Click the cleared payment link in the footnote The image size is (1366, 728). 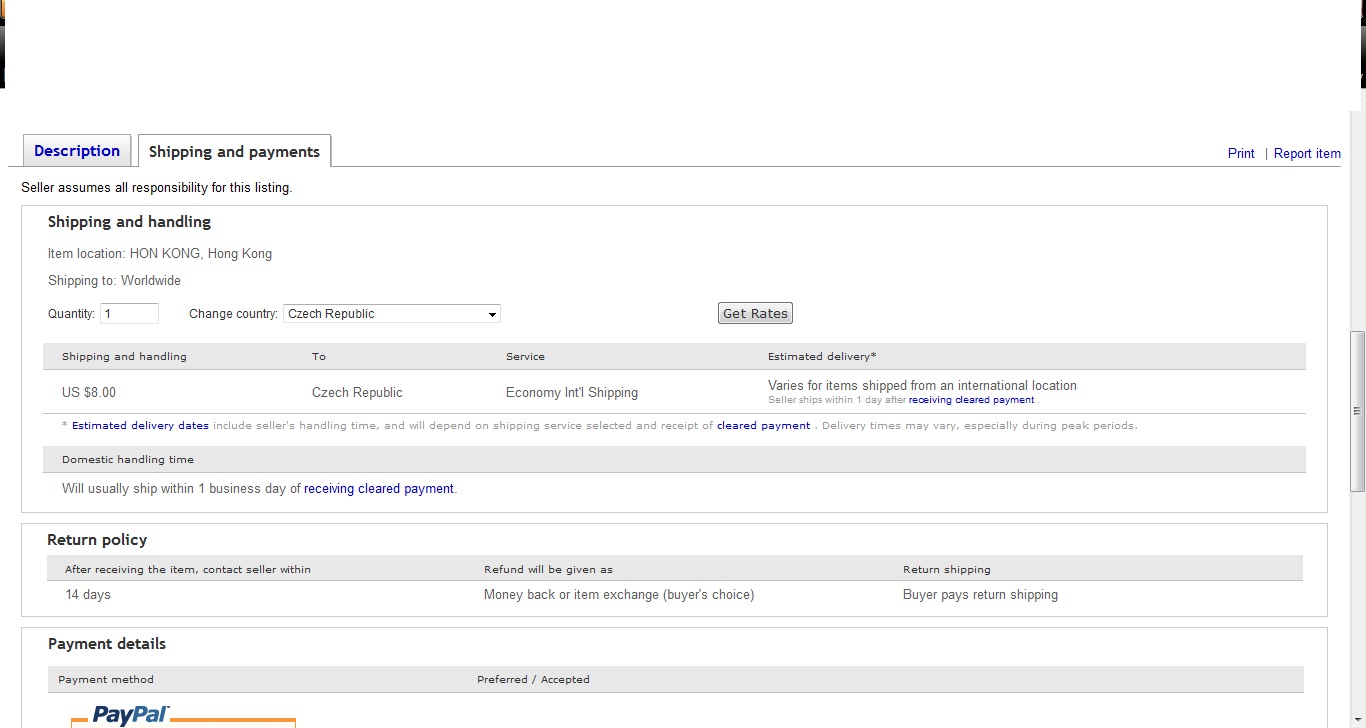(763, 426)
